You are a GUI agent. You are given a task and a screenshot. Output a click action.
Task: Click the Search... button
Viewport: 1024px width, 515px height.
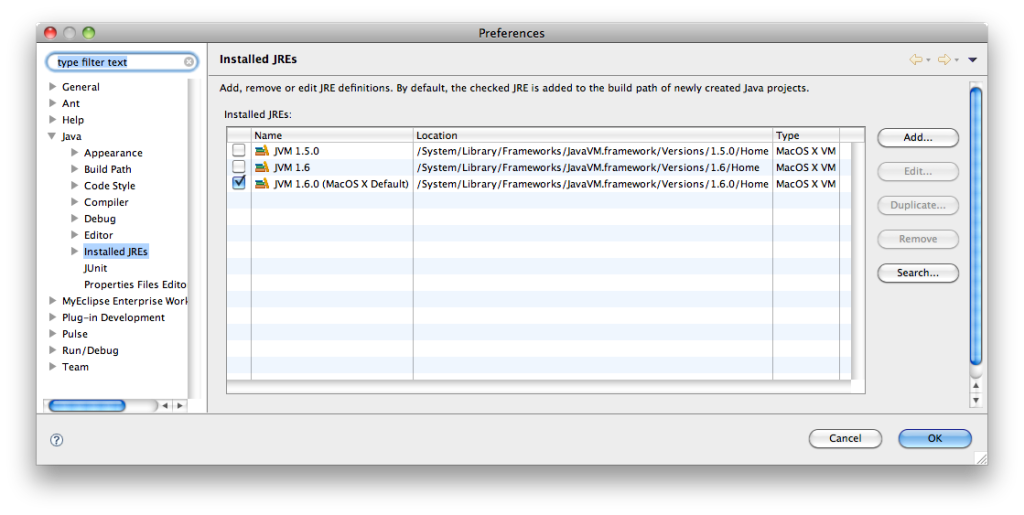pos(918,273)
